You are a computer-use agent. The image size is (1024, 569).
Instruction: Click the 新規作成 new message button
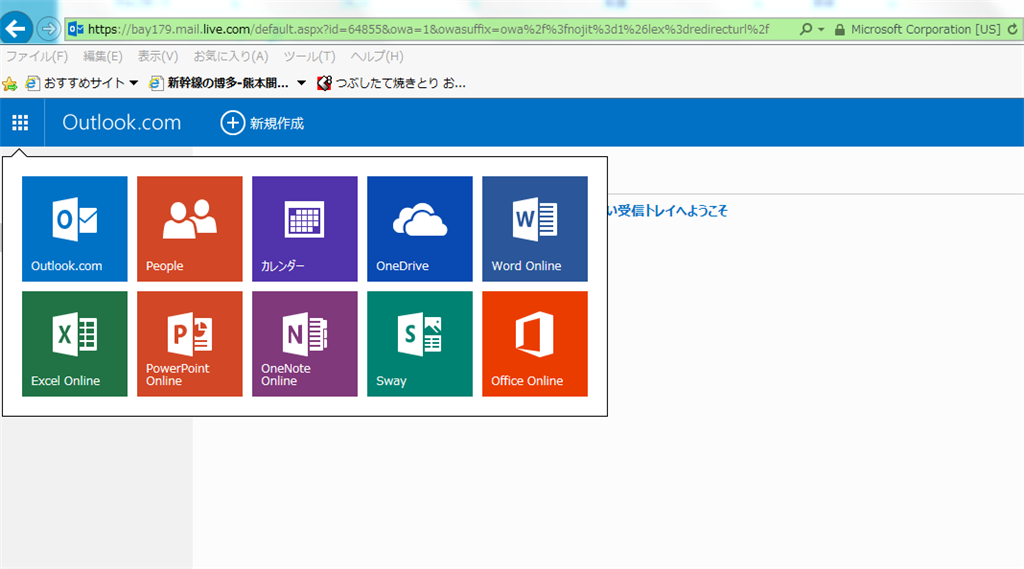(x=263, y=123)
